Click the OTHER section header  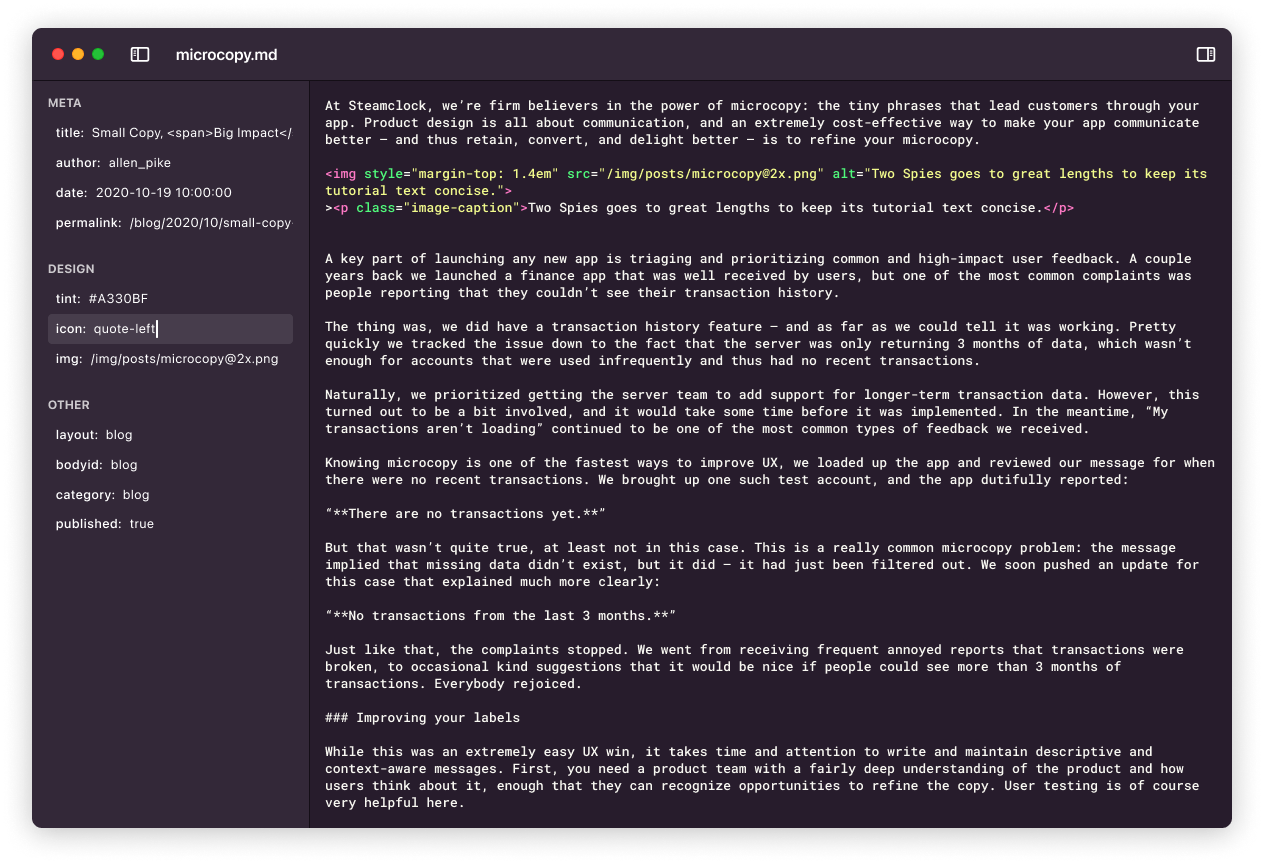(x=69, y=405)
